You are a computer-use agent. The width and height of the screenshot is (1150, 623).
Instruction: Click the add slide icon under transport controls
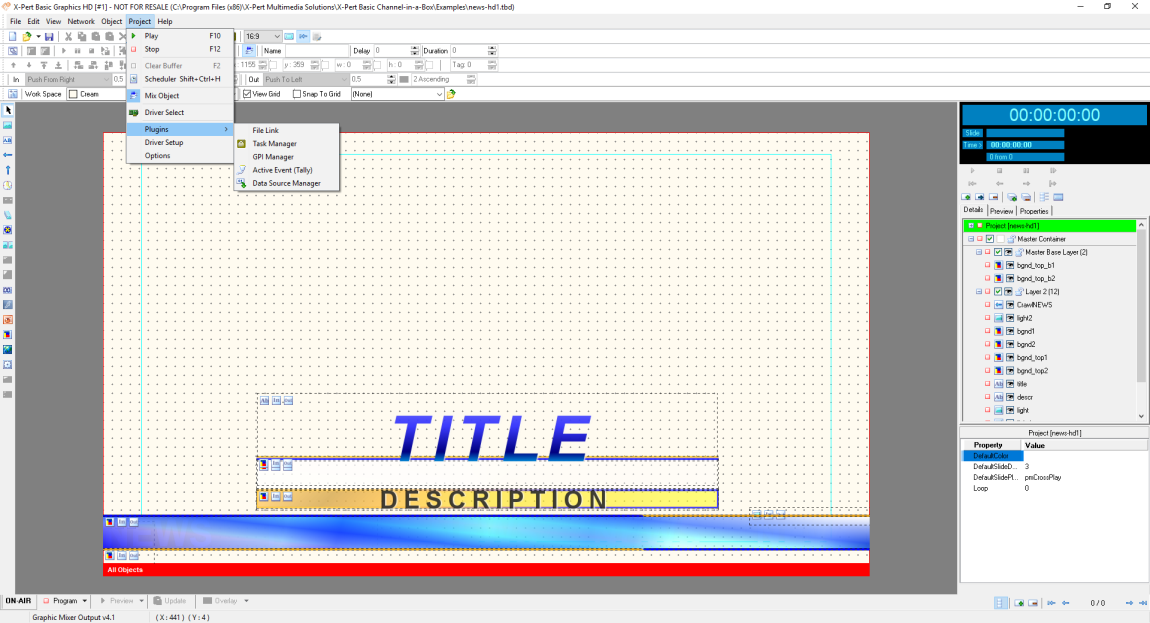coord(966,197)
